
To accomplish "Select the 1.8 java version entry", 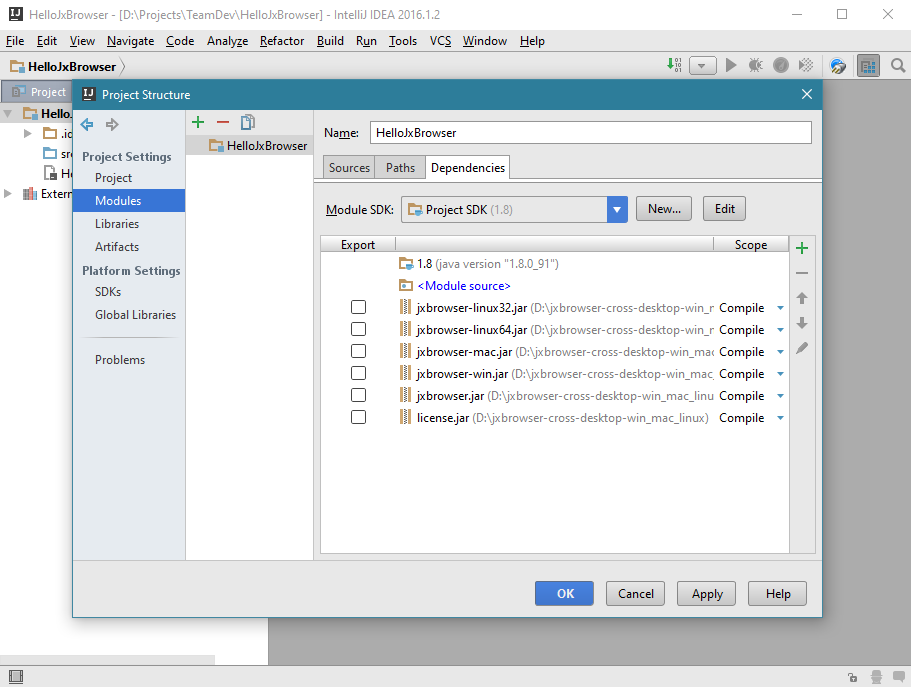I will click(x=555, y=264).
